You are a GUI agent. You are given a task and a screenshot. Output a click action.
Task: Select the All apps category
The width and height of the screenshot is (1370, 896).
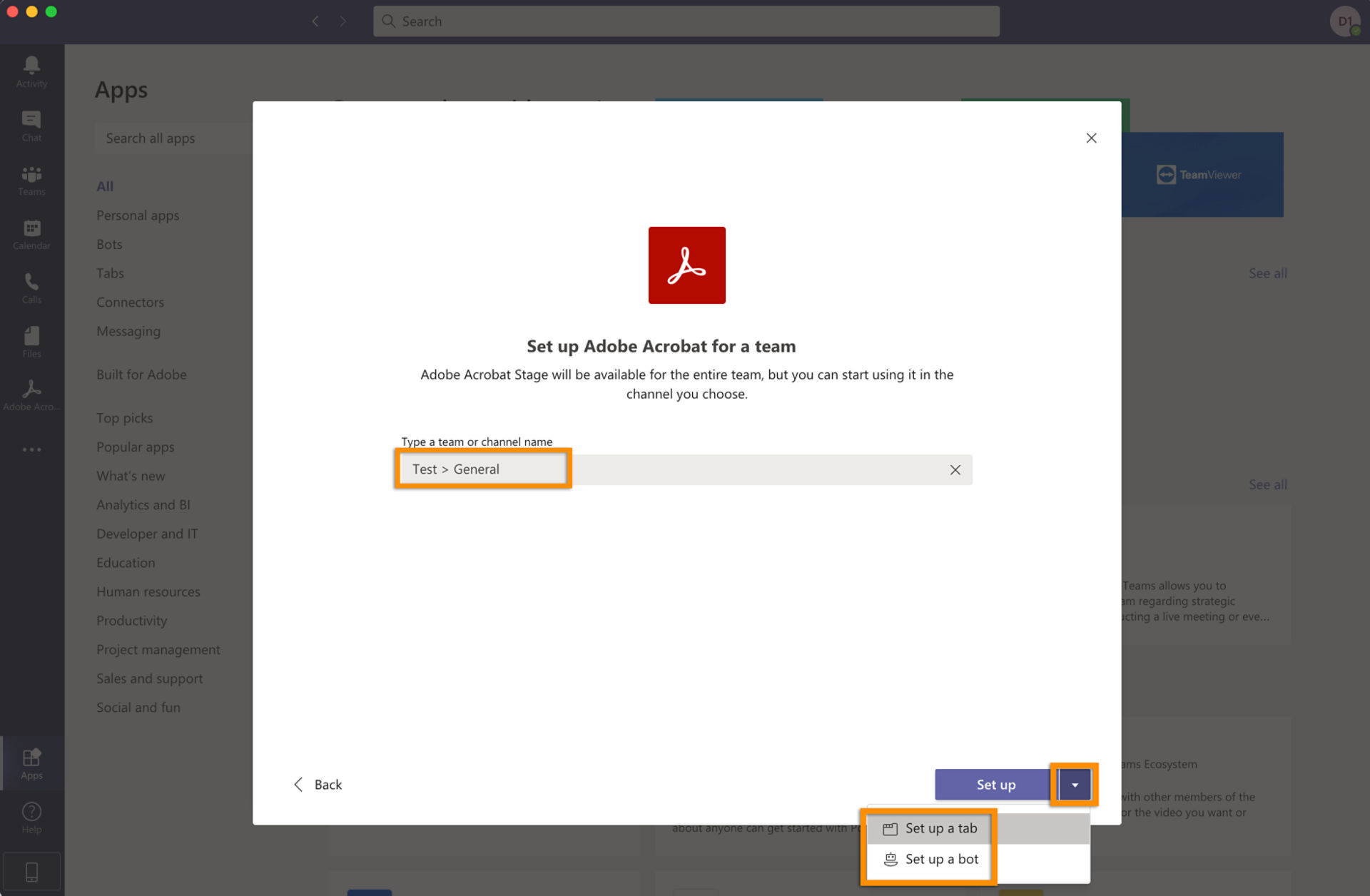click(105, 186)
